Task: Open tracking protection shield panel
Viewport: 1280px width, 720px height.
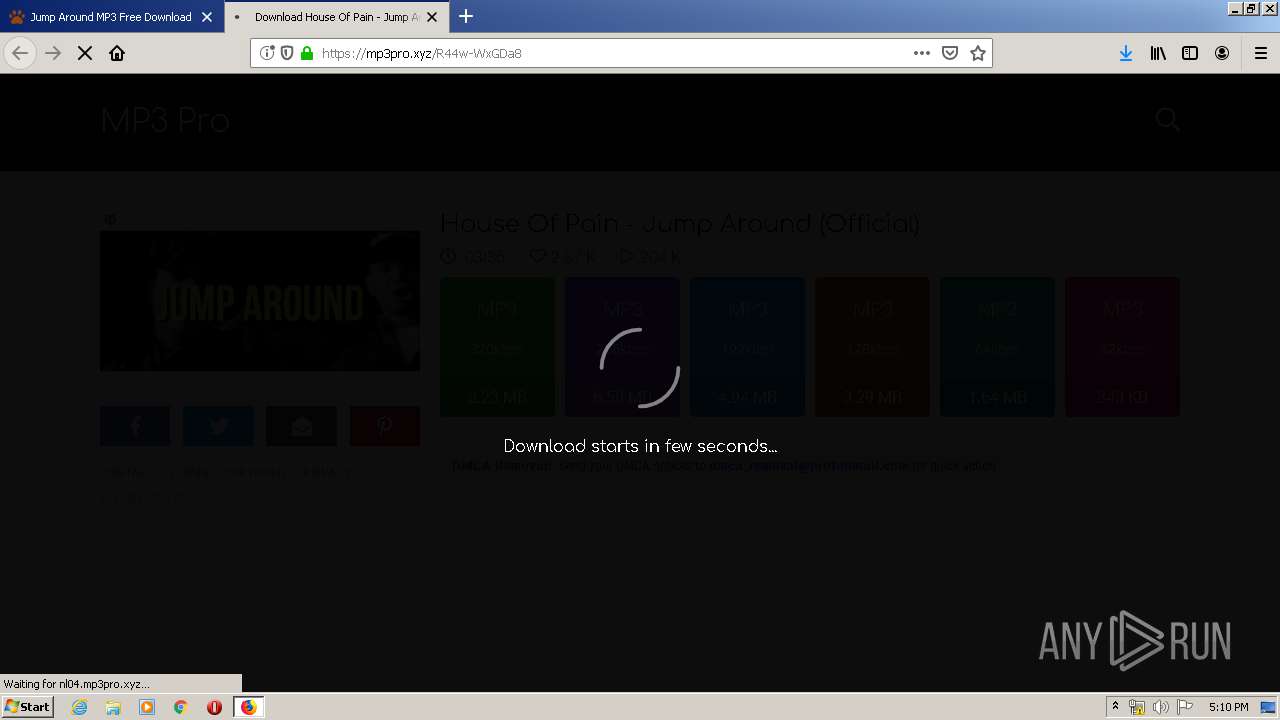Action: 287,53
